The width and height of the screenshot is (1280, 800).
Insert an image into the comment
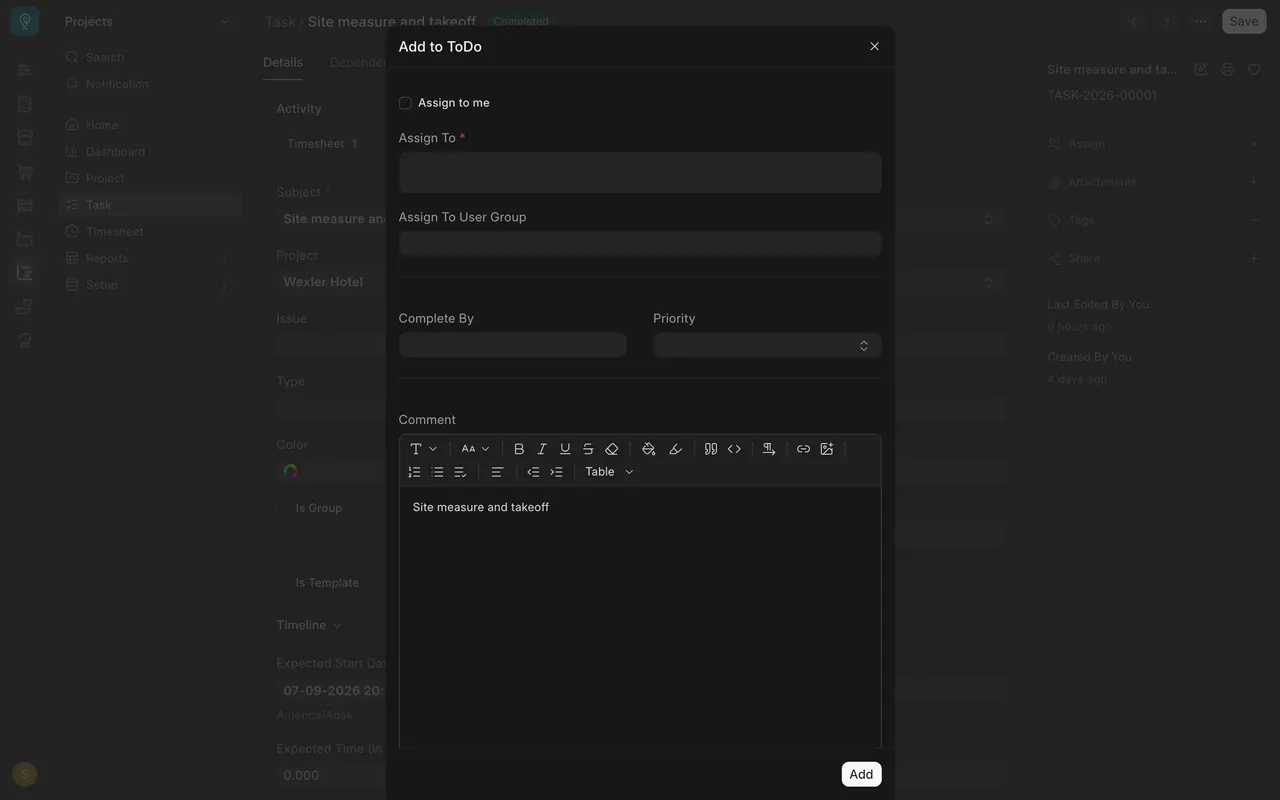[x=827, y=449]
